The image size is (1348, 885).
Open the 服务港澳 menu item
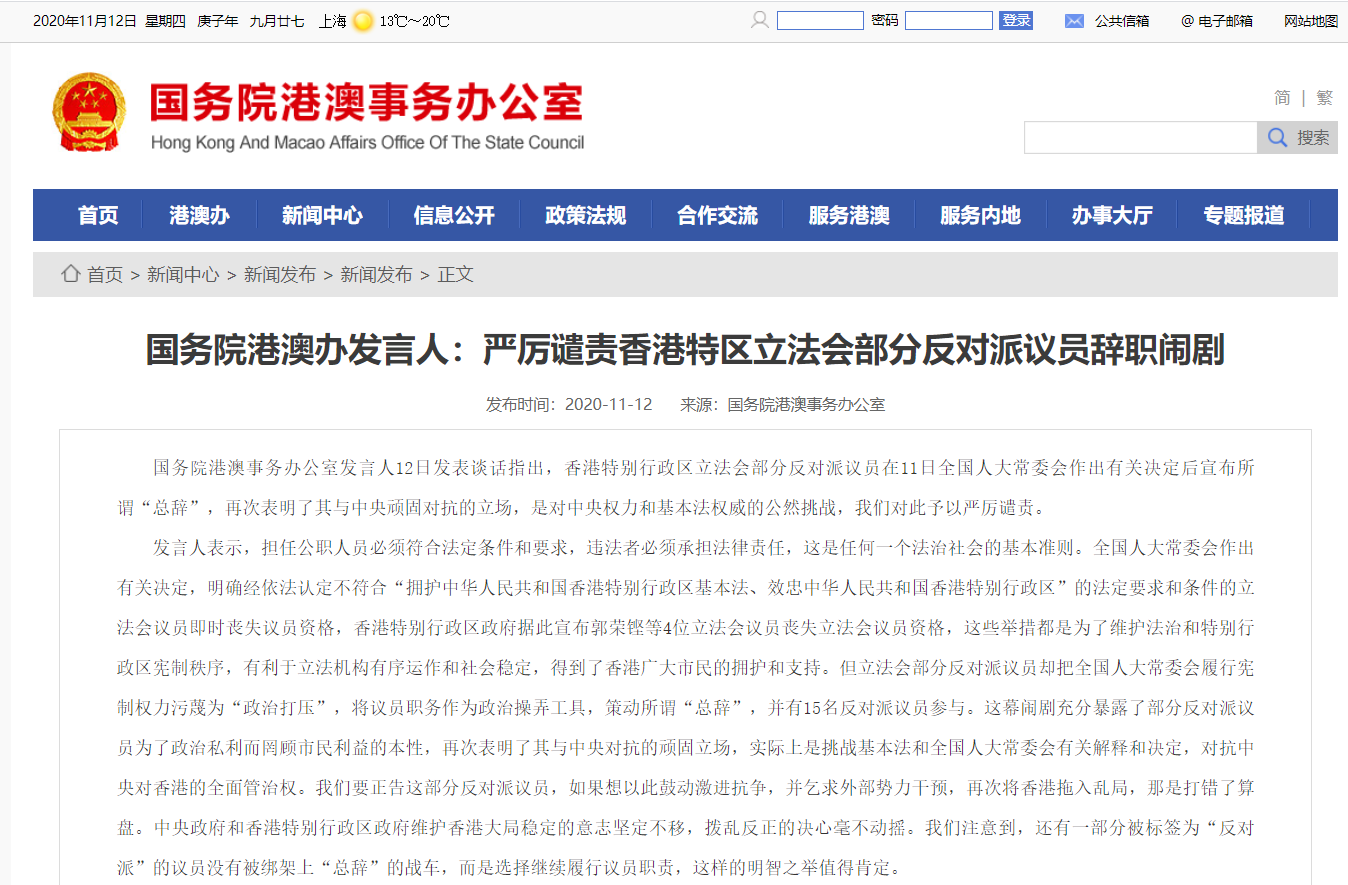849,215
